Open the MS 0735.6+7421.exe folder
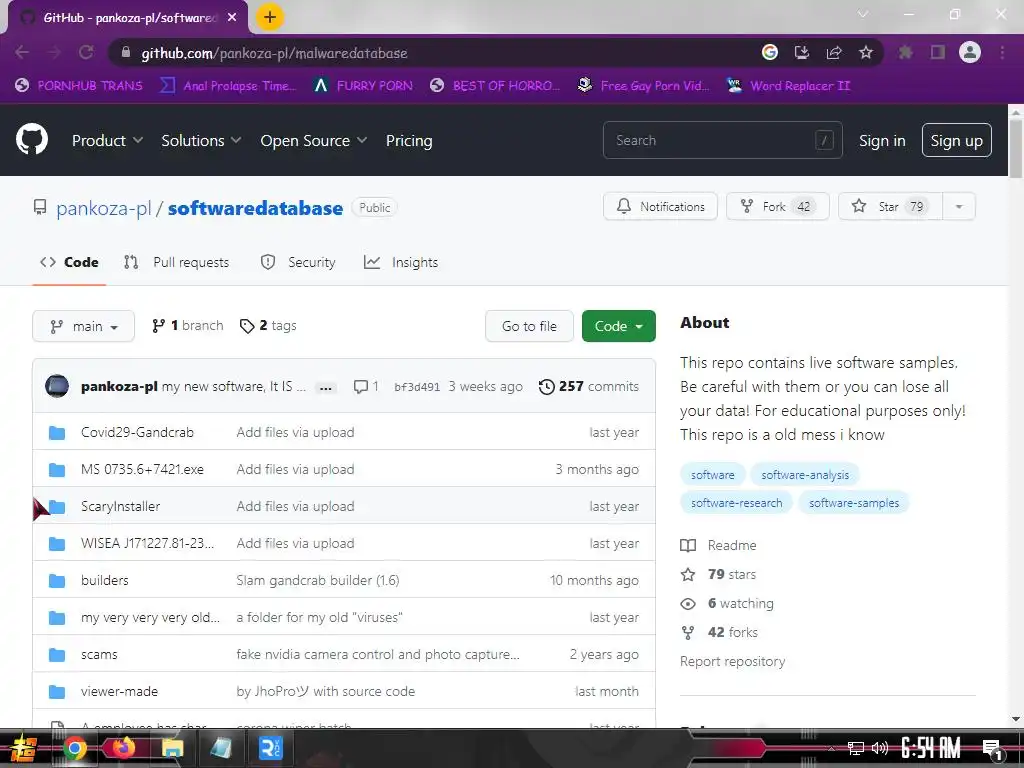Image resolution: width=1024 pixels, height=768 pixels. click(142, 469)
